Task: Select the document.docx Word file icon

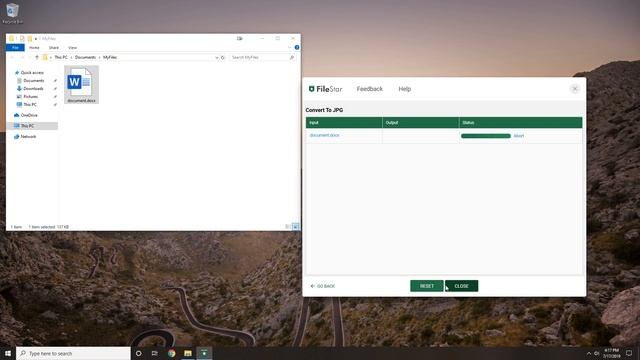Action: click(81, 84)
